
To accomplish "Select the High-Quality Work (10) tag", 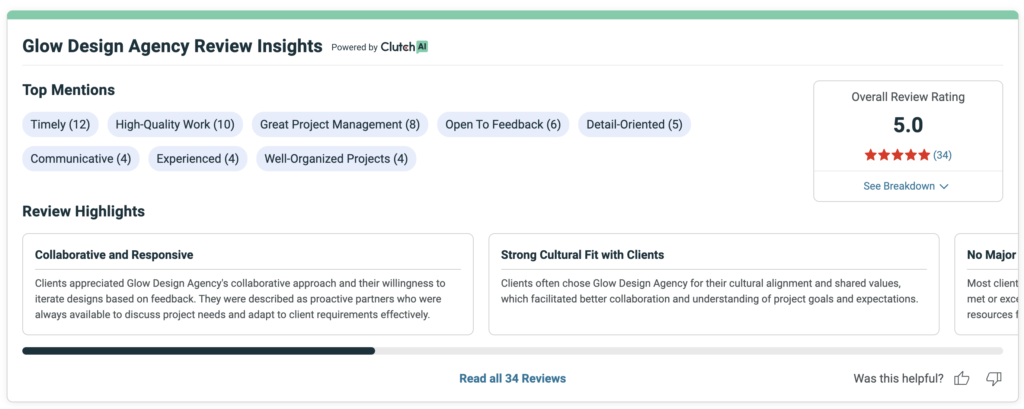I will click(x=174, y=125).
